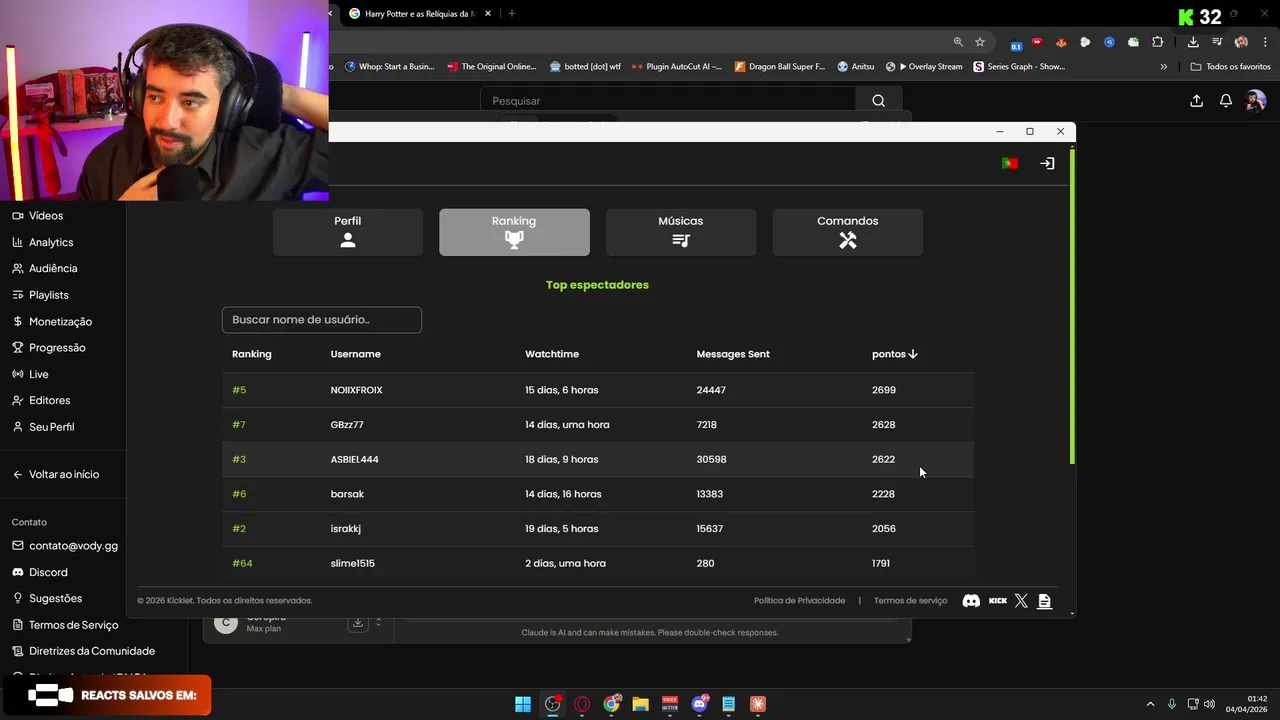Open the user avatar in page header
The image size is (1280, 720).
click(1256, 101)
